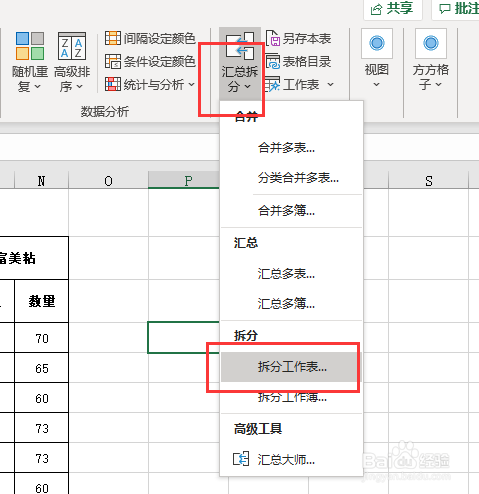Image resolution: width=479 pixels, height=494 pixels.
Task: Click the selected cell in column P
Action: [x=184, y=337]
